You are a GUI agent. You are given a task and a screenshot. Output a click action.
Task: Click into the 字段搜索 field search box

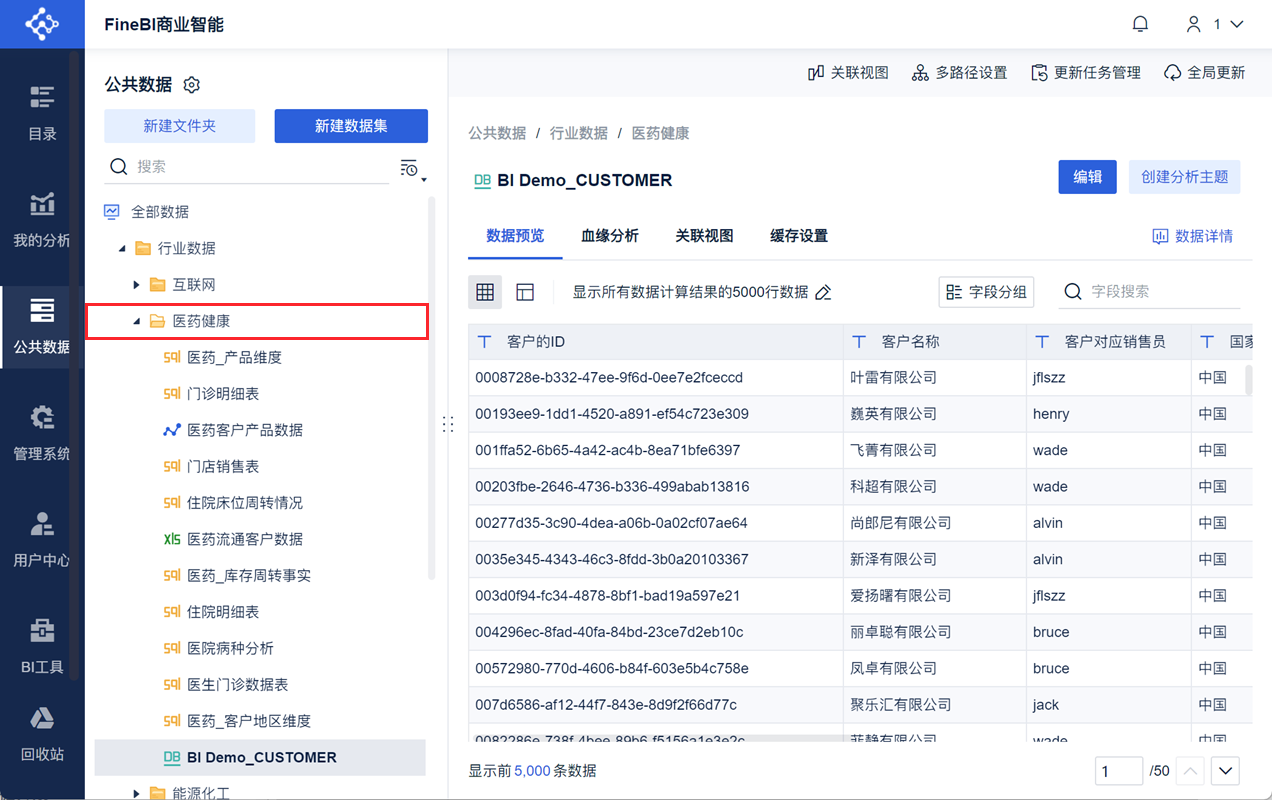[x=1150, y=292]
